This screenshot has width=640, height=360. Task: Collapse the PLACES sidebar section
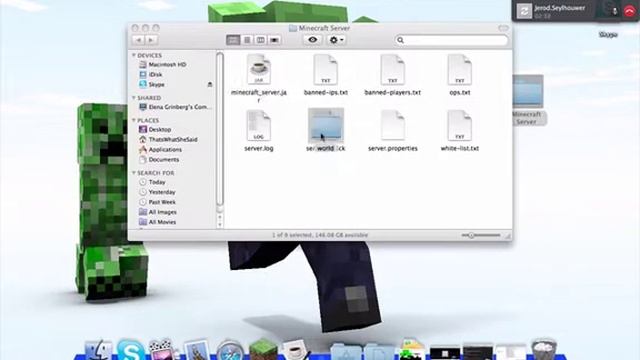tap(133, 120)
